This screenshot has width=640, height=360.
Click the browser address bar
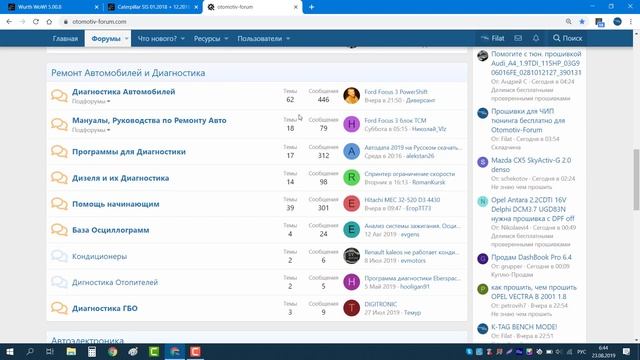coord(310,22)
